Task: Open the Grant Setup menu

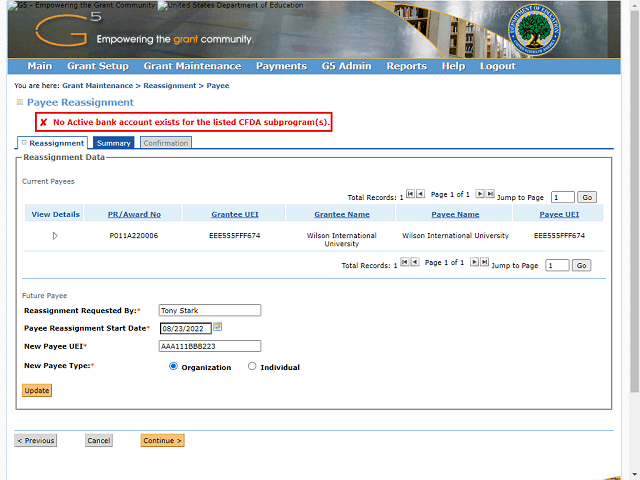Action: coord(98,66)
